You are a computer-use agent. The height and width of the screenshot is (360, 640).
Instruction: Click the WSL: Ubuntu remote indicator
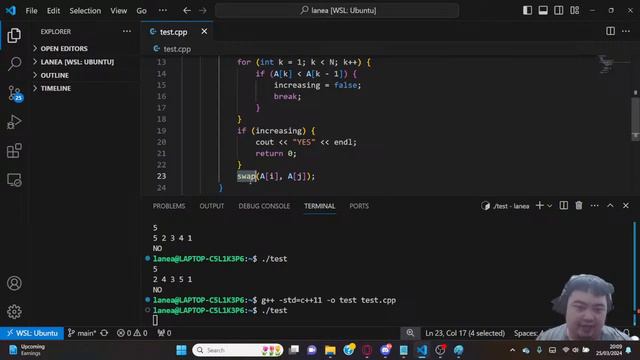click(32, 333)
